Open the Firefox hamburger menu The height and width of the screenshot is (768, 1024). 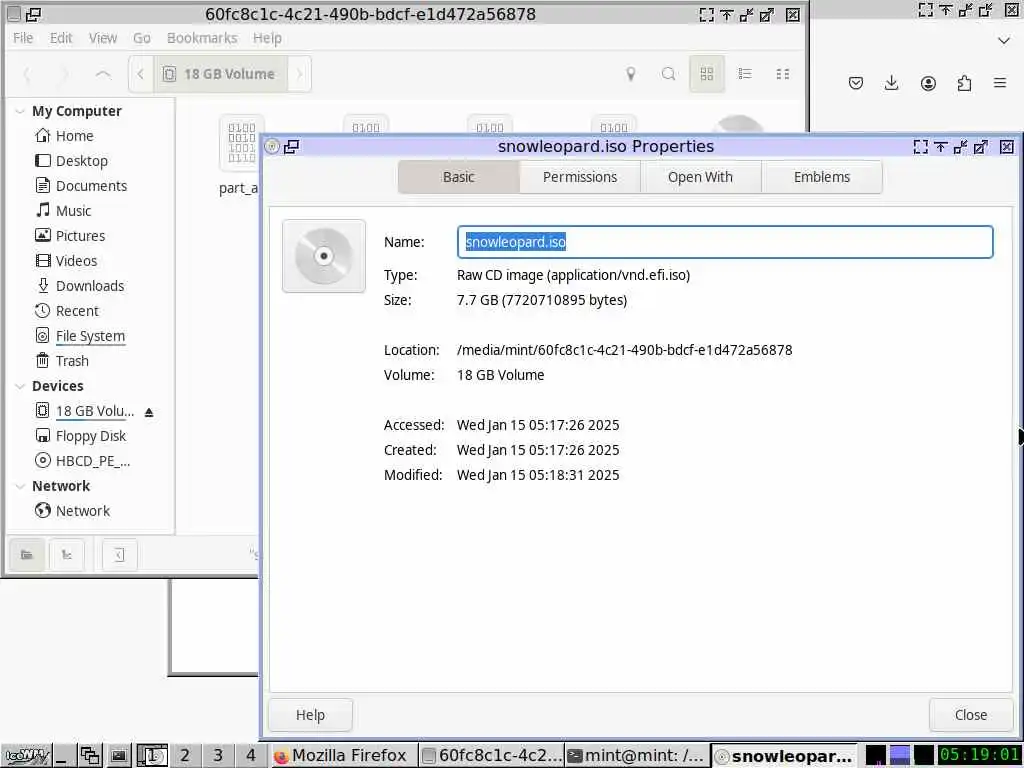(x=1000, y=83)
